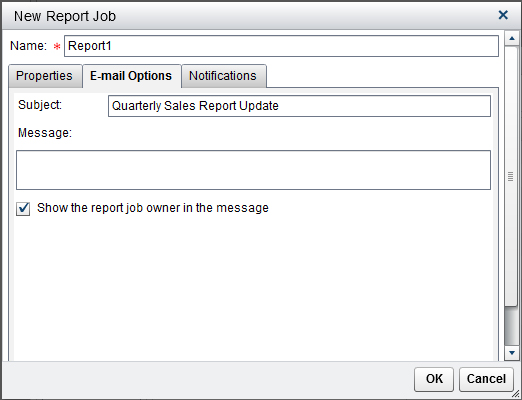The width and height of the screenshot is (522, 400).
Task: Click the Message label
Action: click(x=45, y=133)
